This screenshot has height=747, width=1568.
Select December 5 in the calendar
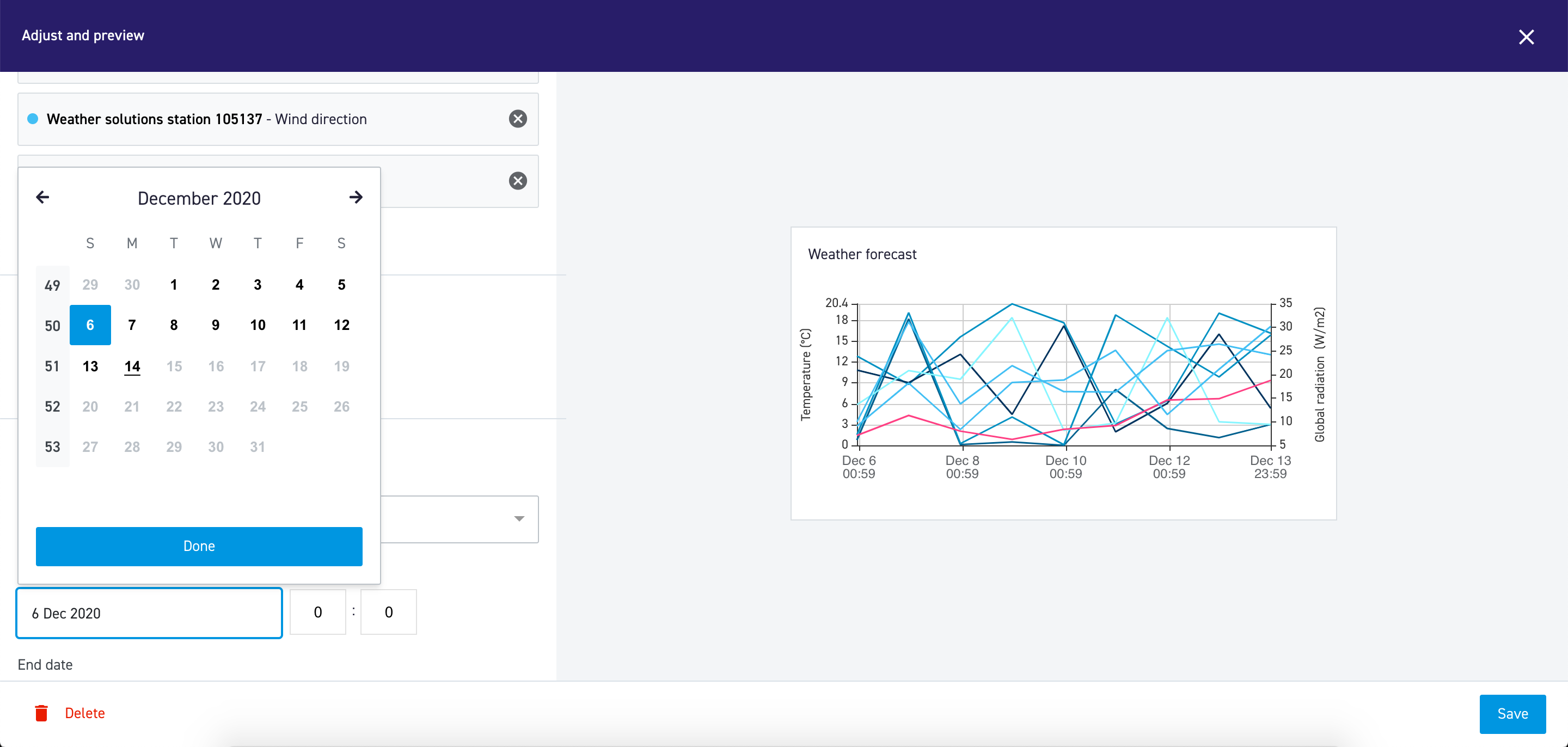[341, 285]
